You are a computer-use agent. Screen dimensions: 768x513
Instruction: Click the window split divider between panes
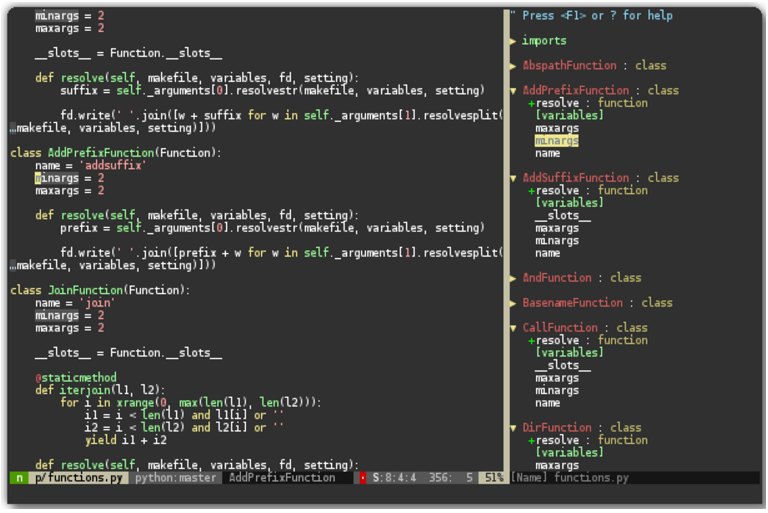click(x=506, y=240)
